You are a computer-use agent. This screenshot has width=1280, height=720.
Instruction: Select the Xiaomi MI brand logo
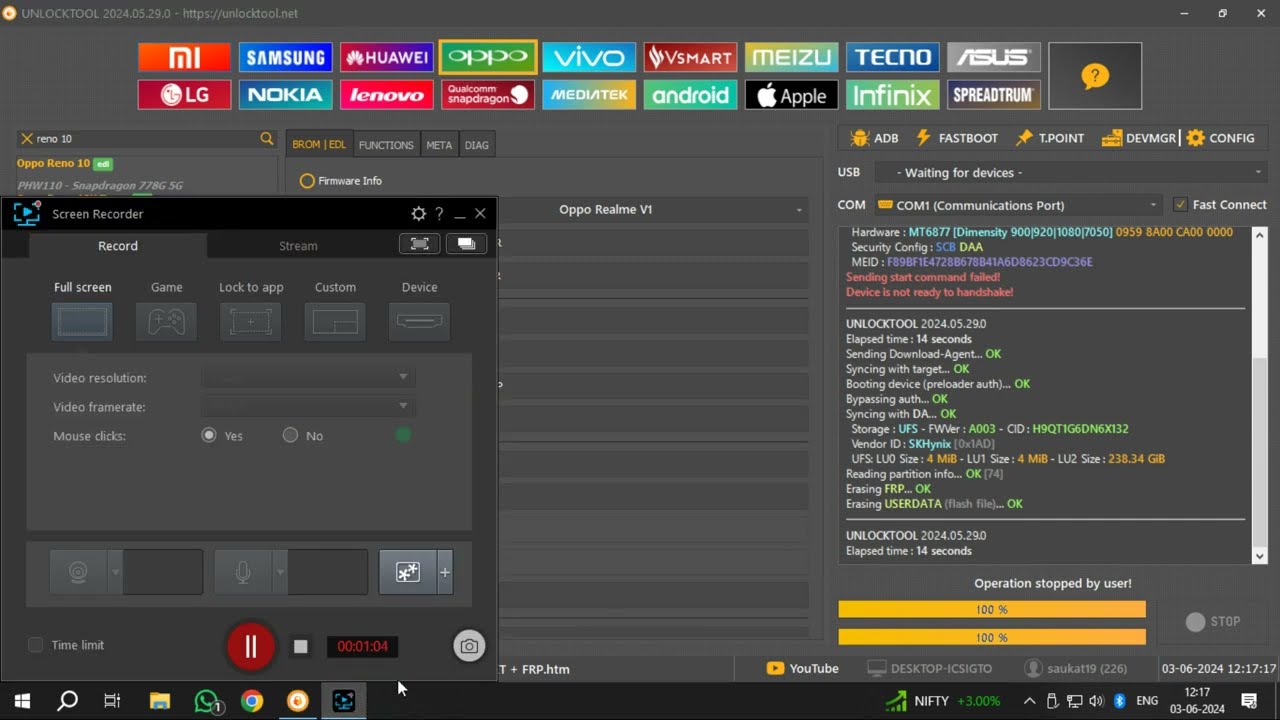pyautogui.click(x=184, y=57)
